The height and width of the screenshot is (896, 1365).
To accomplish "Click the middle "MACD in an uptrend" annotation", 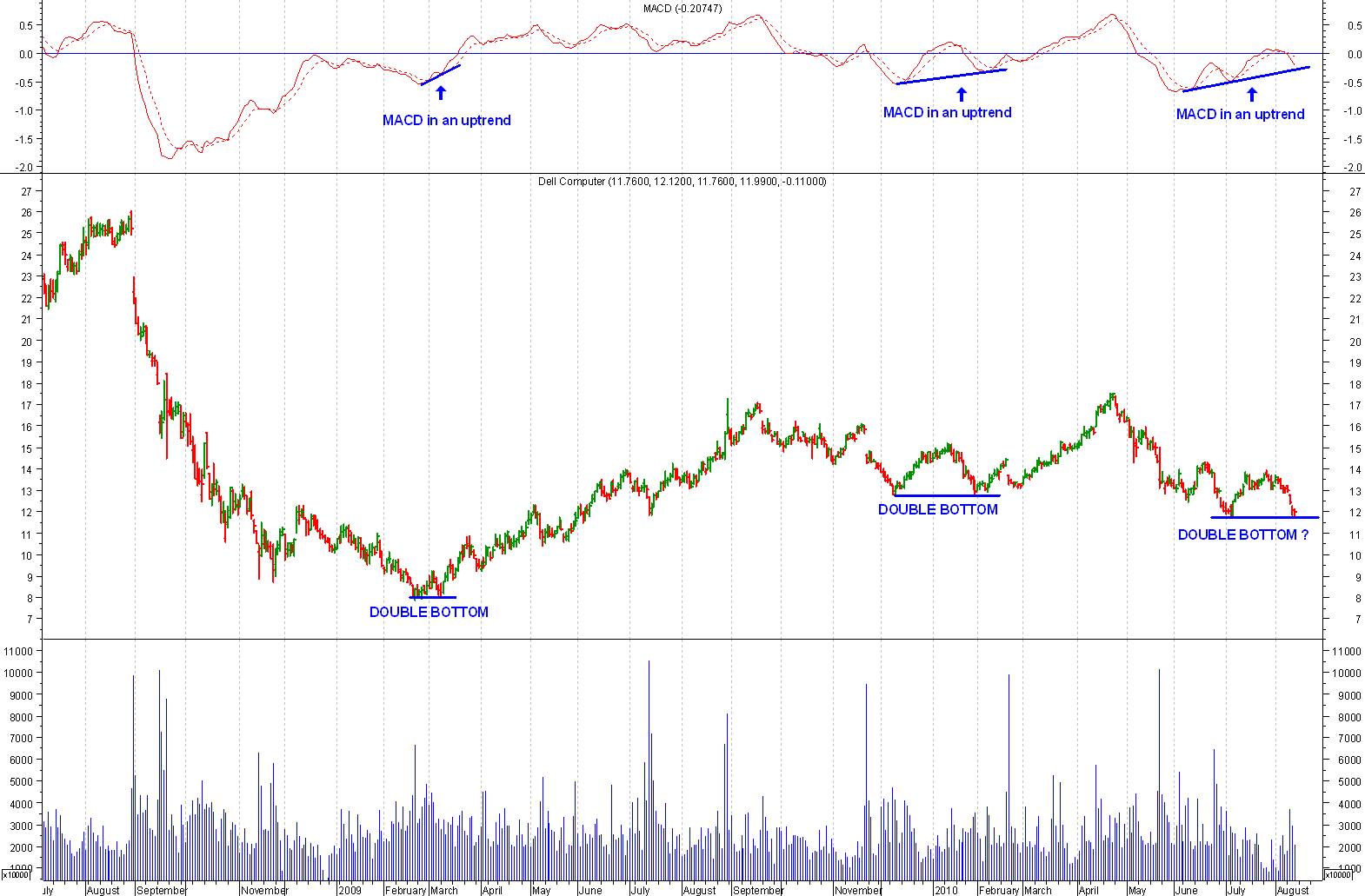I will 947,113.
